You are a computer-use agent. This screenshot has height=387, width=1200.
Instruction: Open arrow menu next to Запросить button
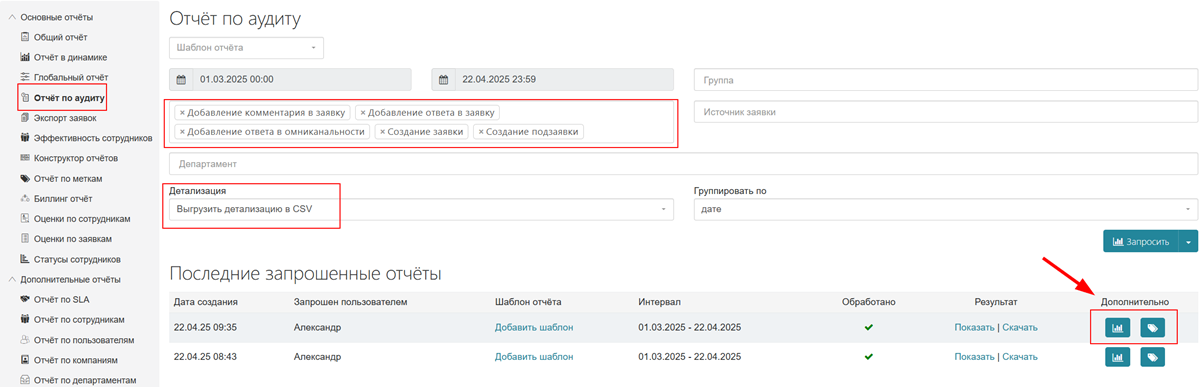1188,241
